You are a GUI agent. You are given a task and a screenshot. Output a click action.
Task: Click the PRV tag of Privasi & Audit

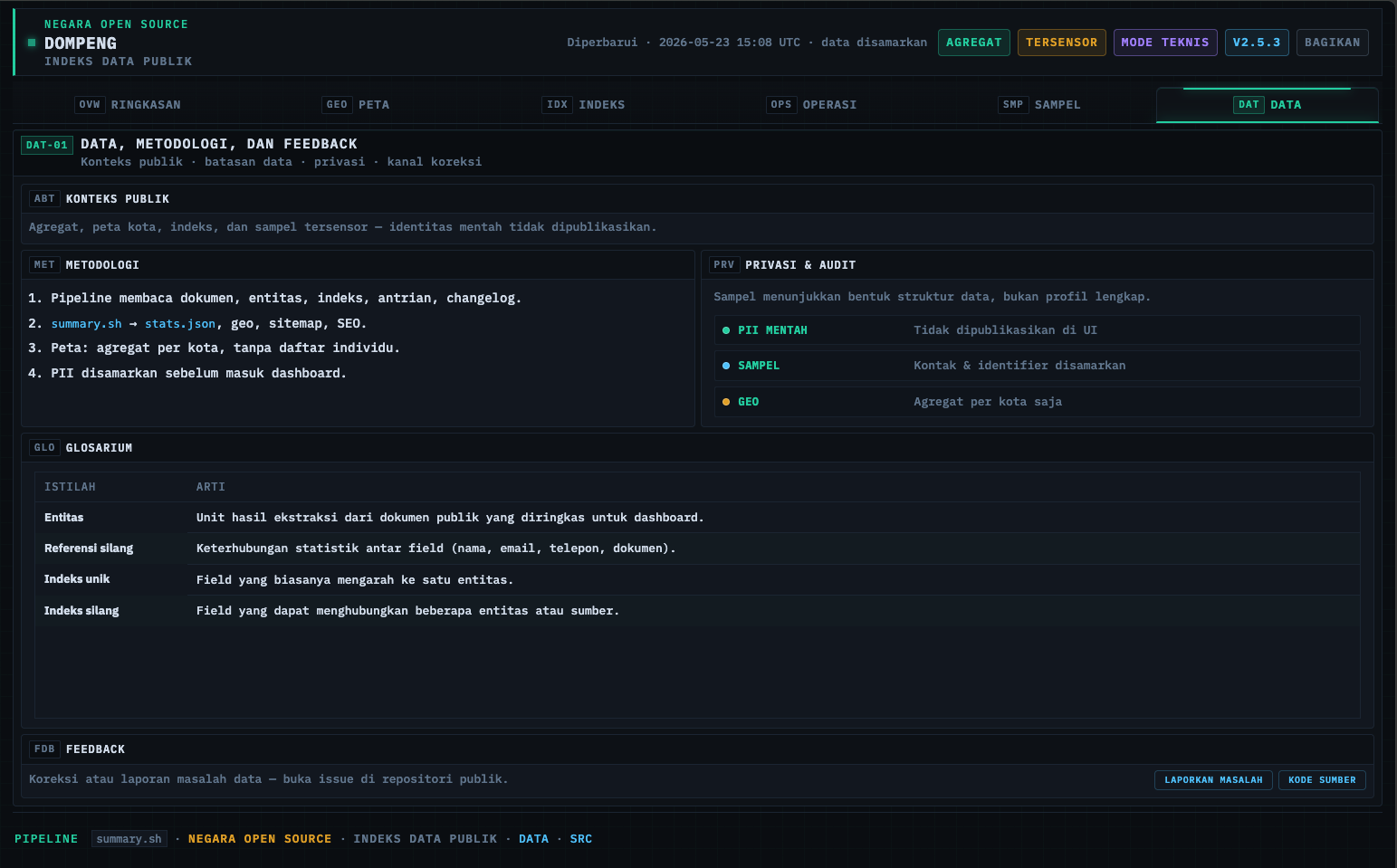pos(724,265)
